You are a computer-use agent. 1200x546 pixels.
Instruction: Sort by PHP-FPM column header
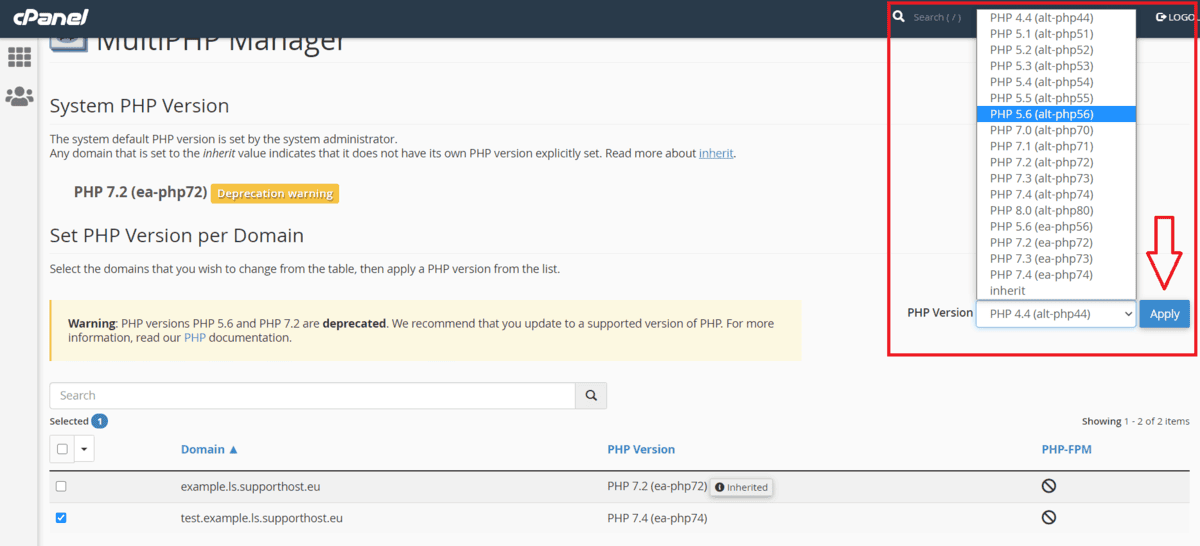1066,449
